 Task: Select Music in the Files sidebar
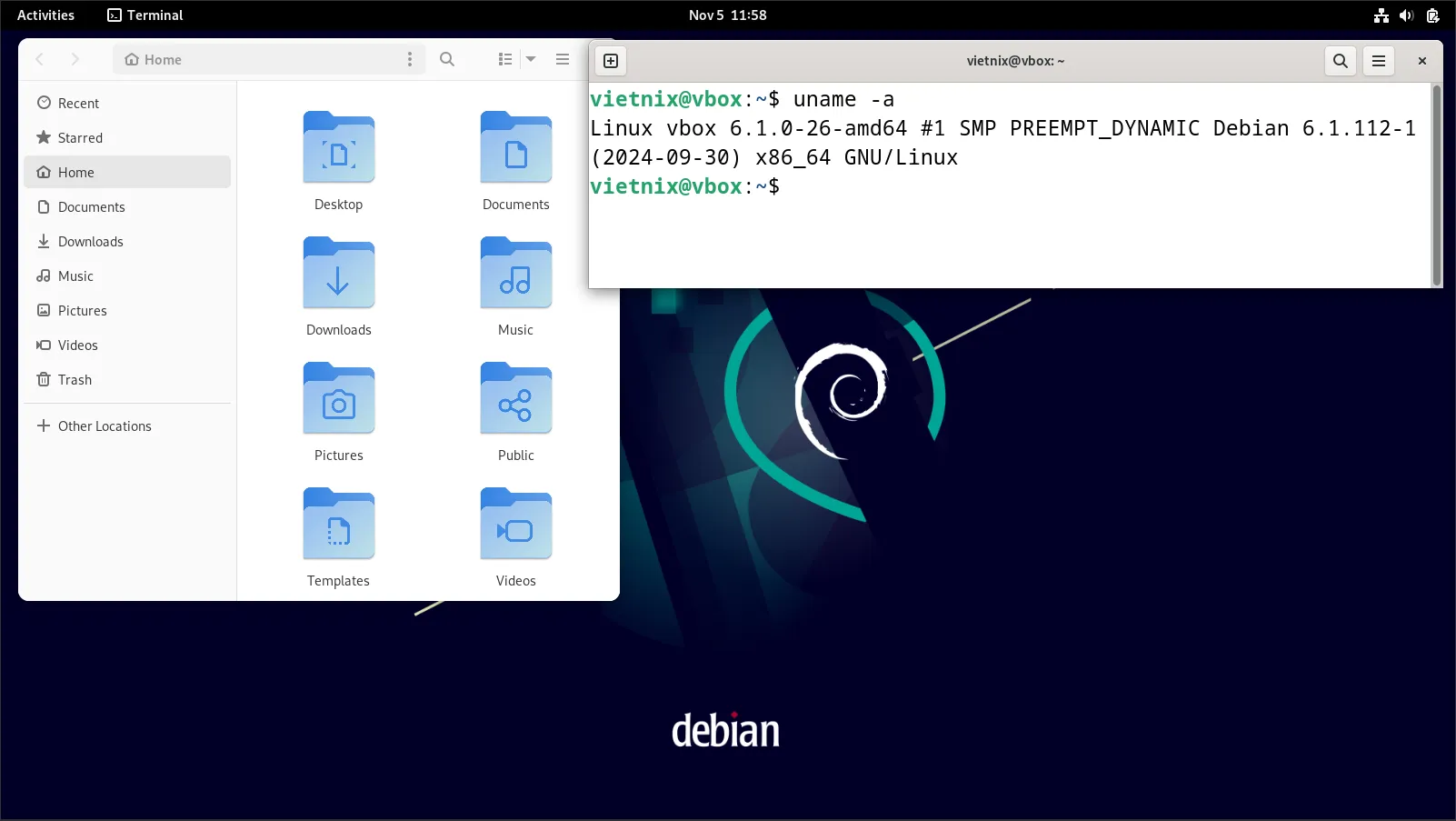coord(127,275)
